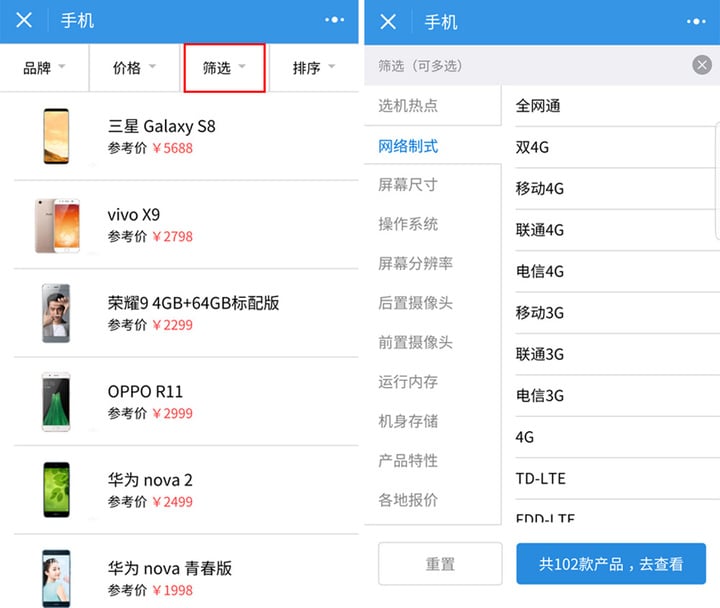The width and height of the screenshot is (720, 608).
Task: Toggle the 电信3G network option
Action: click(617, 395)
